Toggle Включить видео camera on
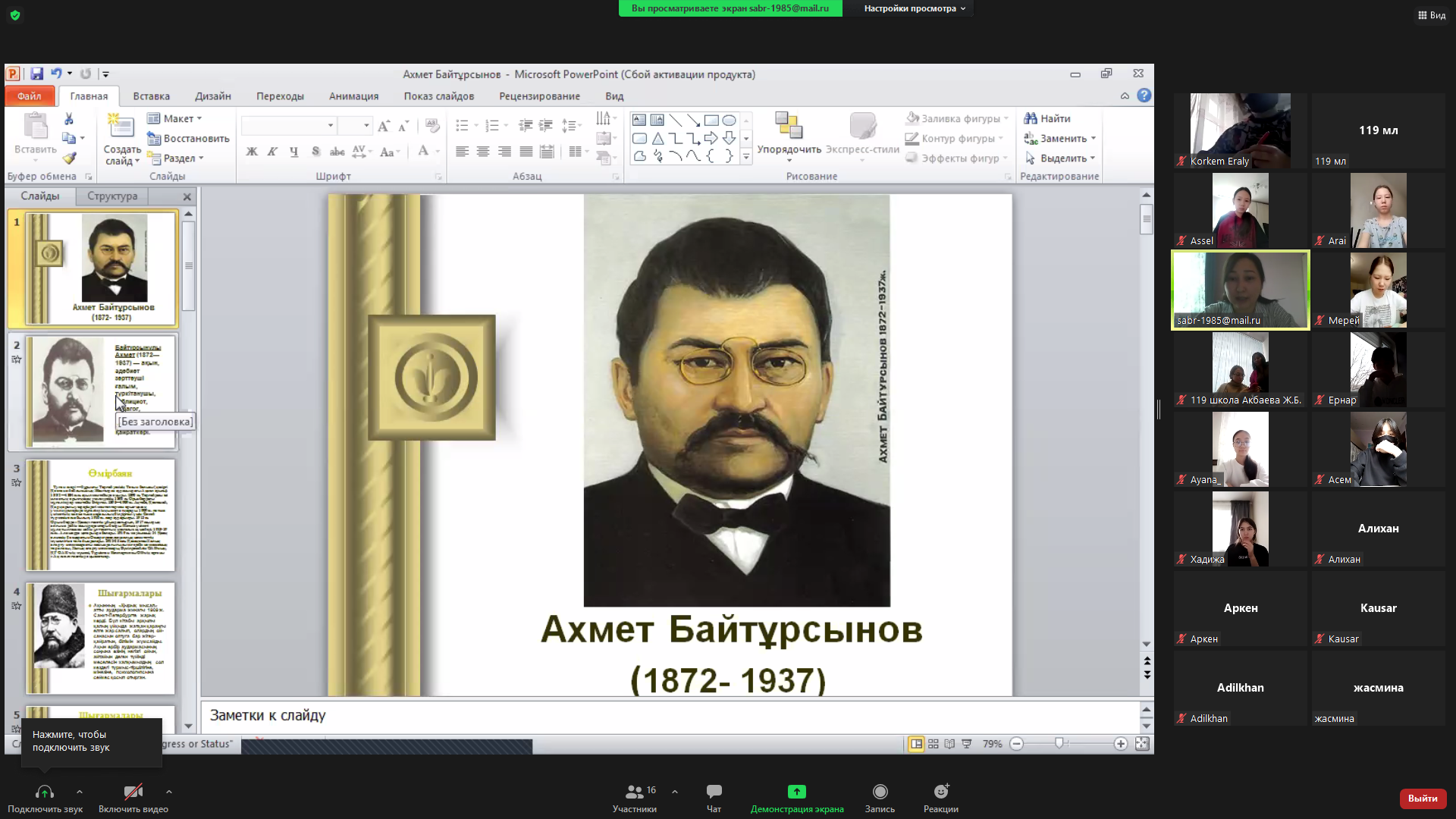The image size is (1456, 819). (133, 792)
